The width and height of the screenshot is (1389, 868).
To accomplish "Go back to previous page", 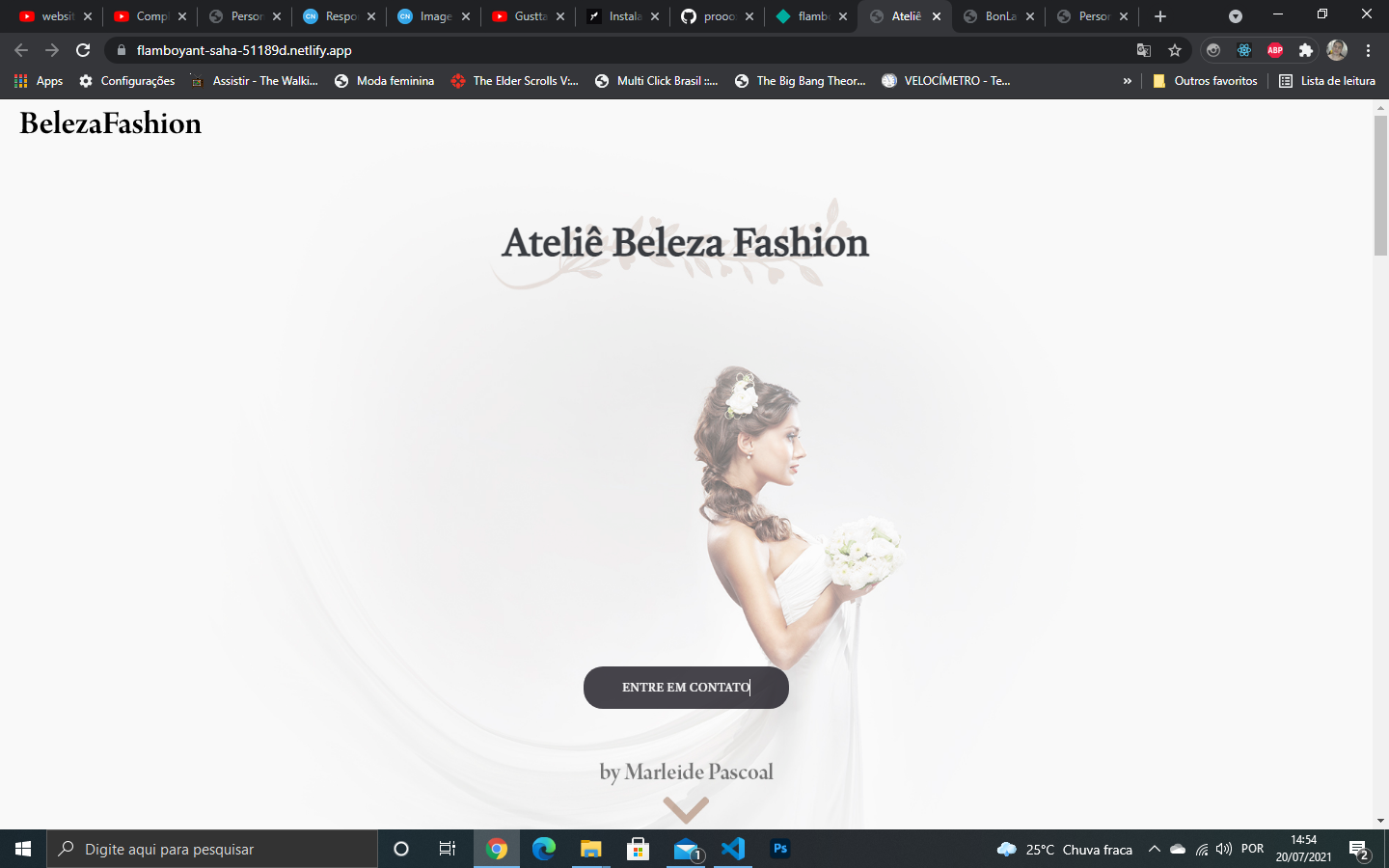I will point(21,50).
